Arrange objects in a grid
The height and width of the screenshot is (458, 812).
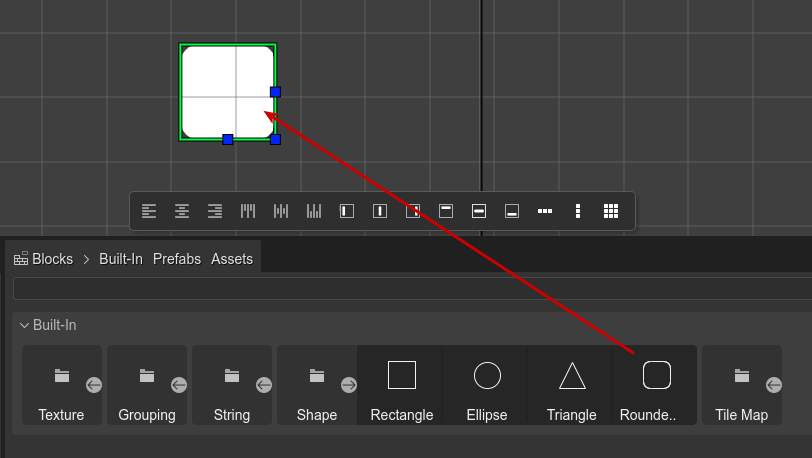(x=611, y=211)
